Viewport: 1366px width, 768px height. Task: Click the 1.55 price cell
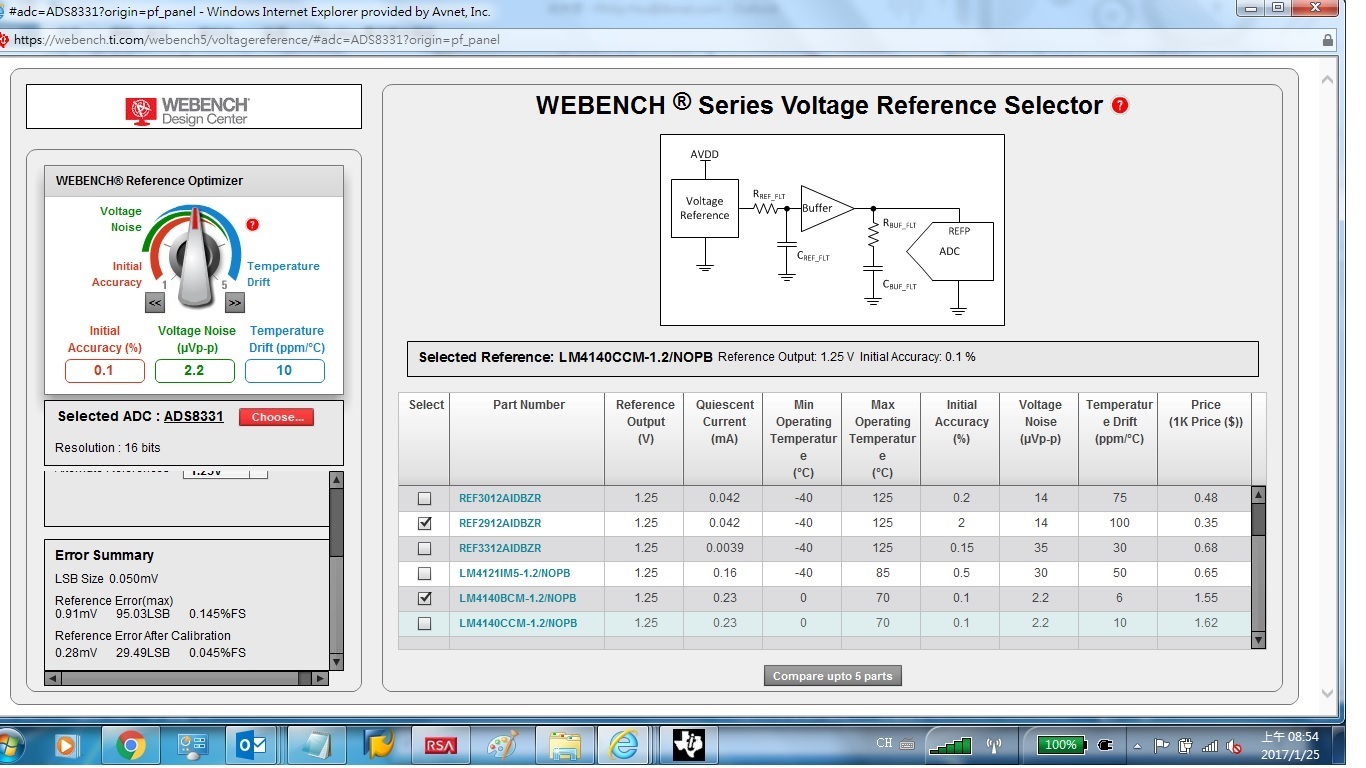pyautogui.click(x=1205, y=598)
